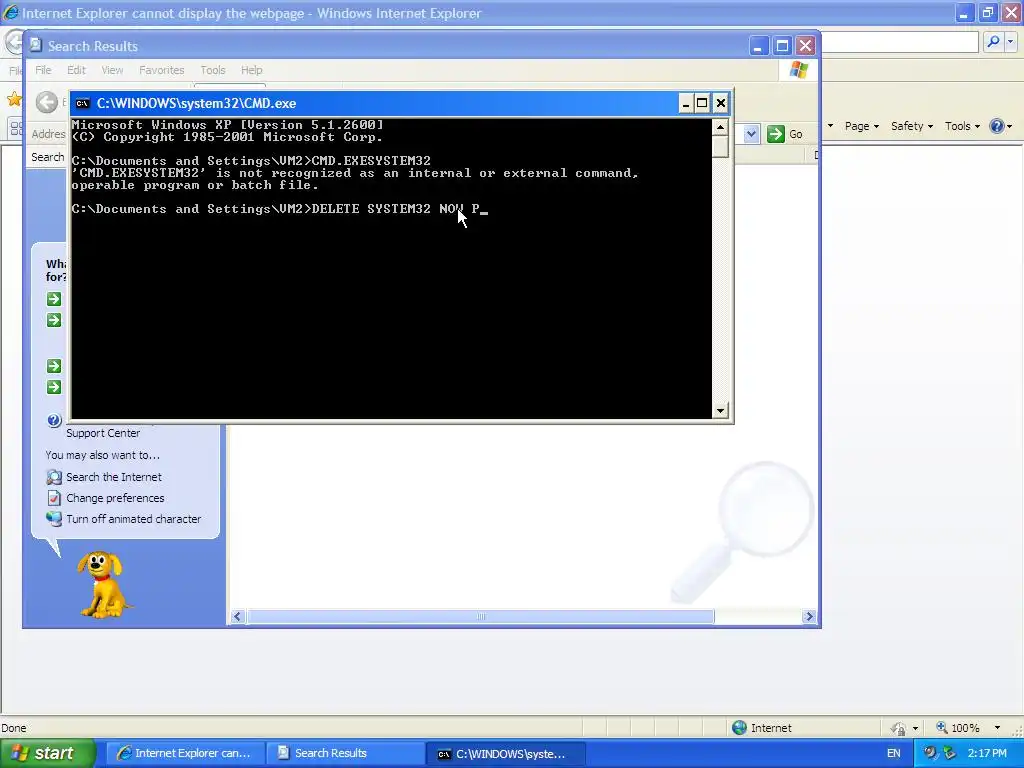Click the third green arrow search option
Viewport: 1024px width, 768px height.
(x=54, y=366)
